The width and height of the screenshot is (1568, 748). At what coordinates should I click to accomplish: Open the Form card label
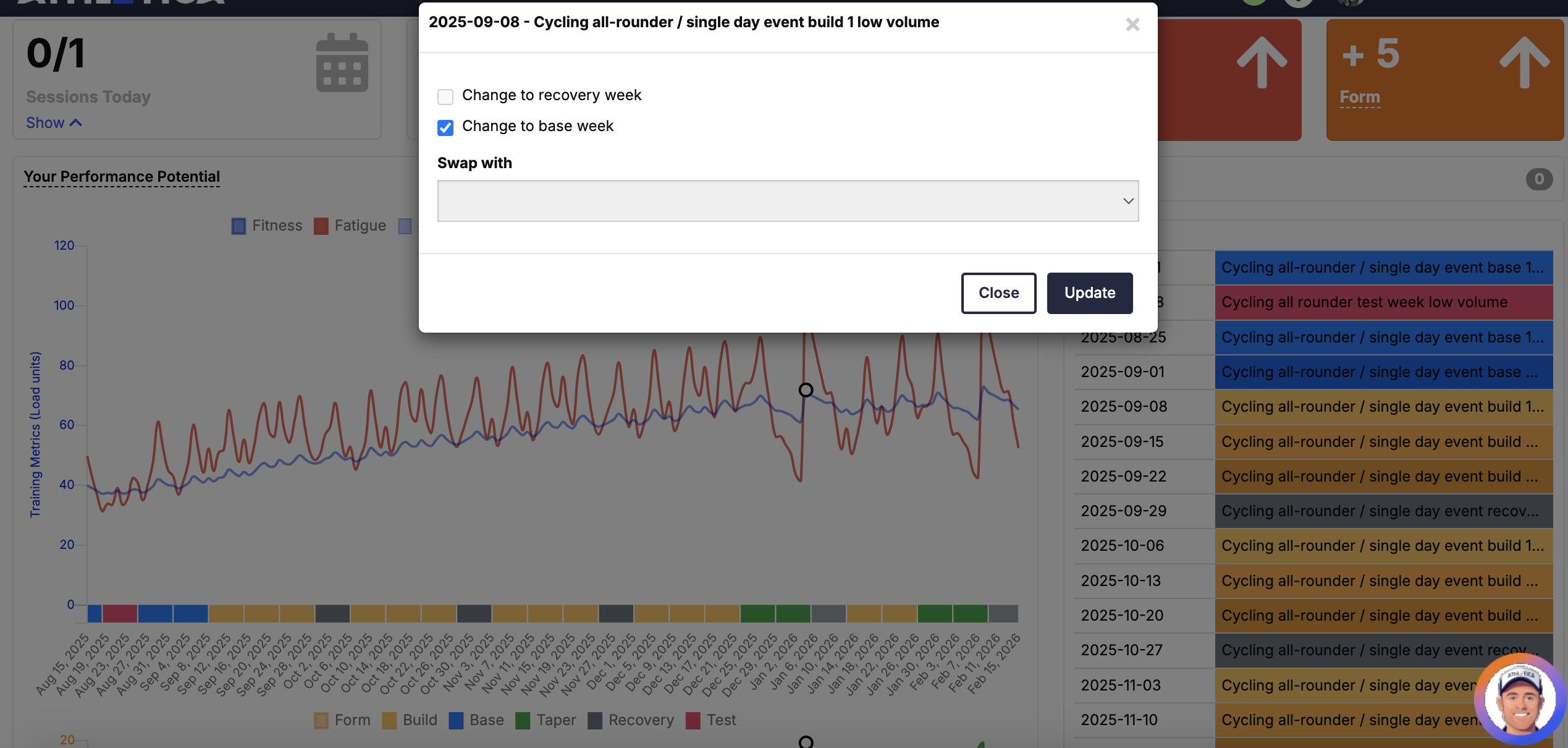1359,97
